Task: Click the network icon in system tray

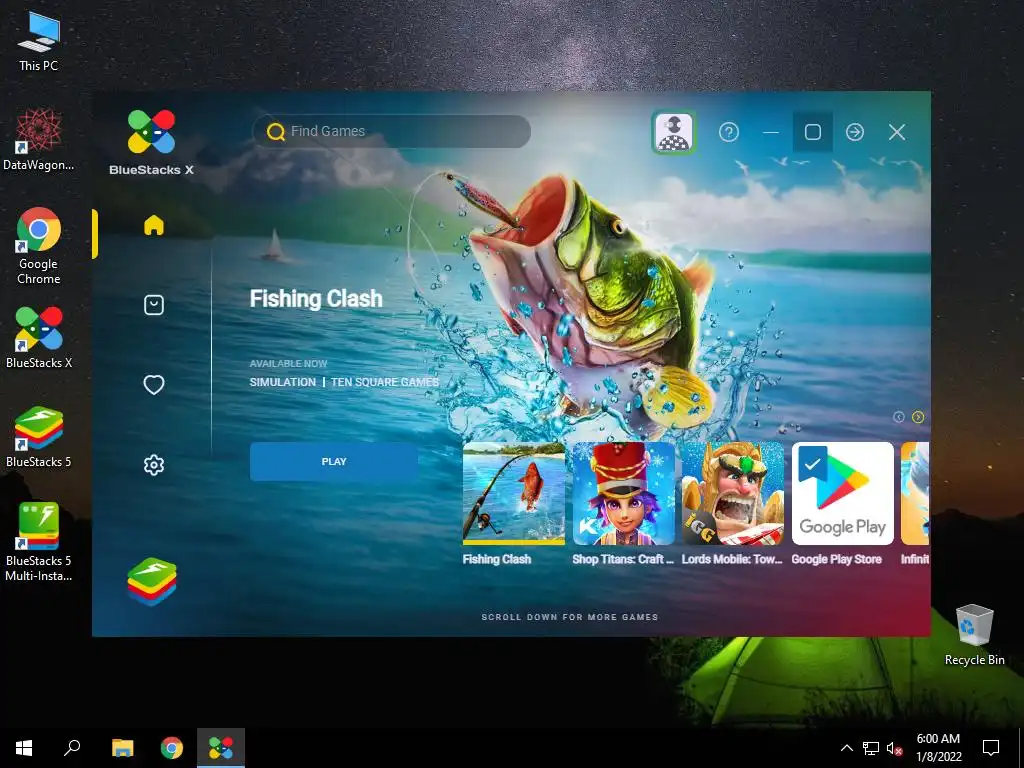Action: [871, 748]
